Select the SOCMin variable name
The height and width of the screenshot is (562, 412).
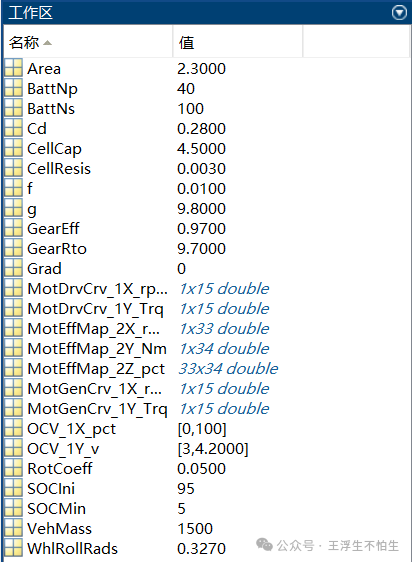(57, 509)
